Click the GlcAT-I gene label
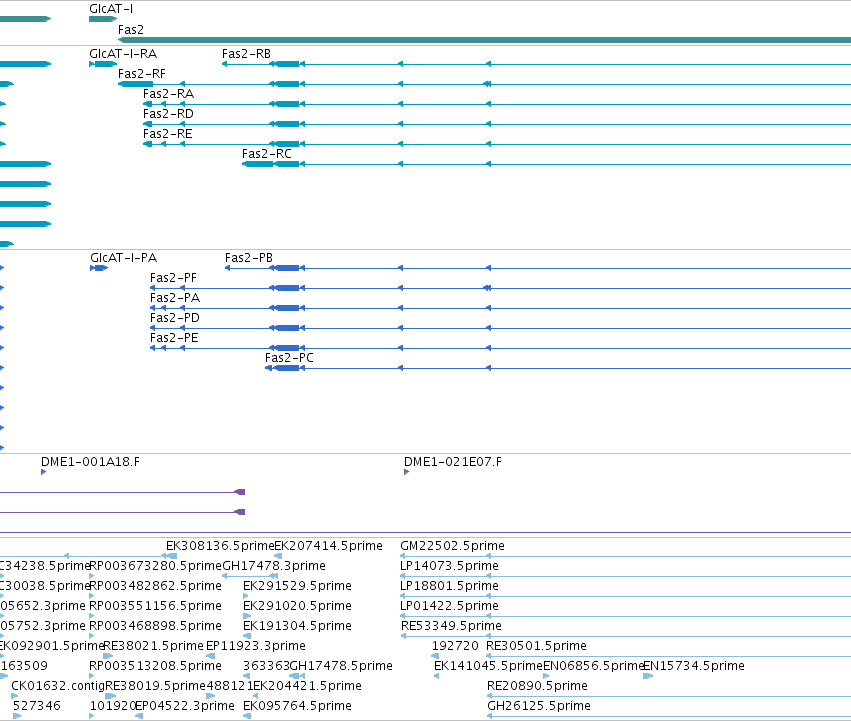This screenshot has height=721, width=851. 111,9
